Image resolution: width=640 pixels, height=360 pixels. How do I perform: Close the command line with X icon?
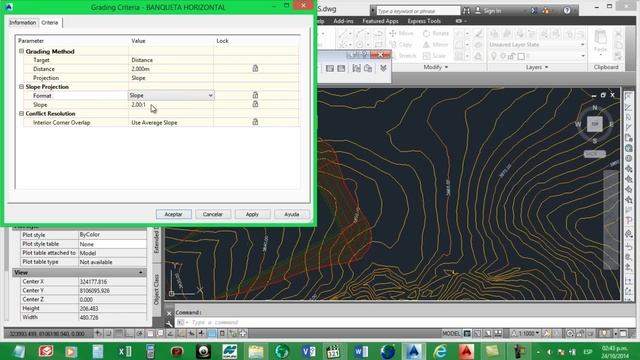[x=169, y=313]
